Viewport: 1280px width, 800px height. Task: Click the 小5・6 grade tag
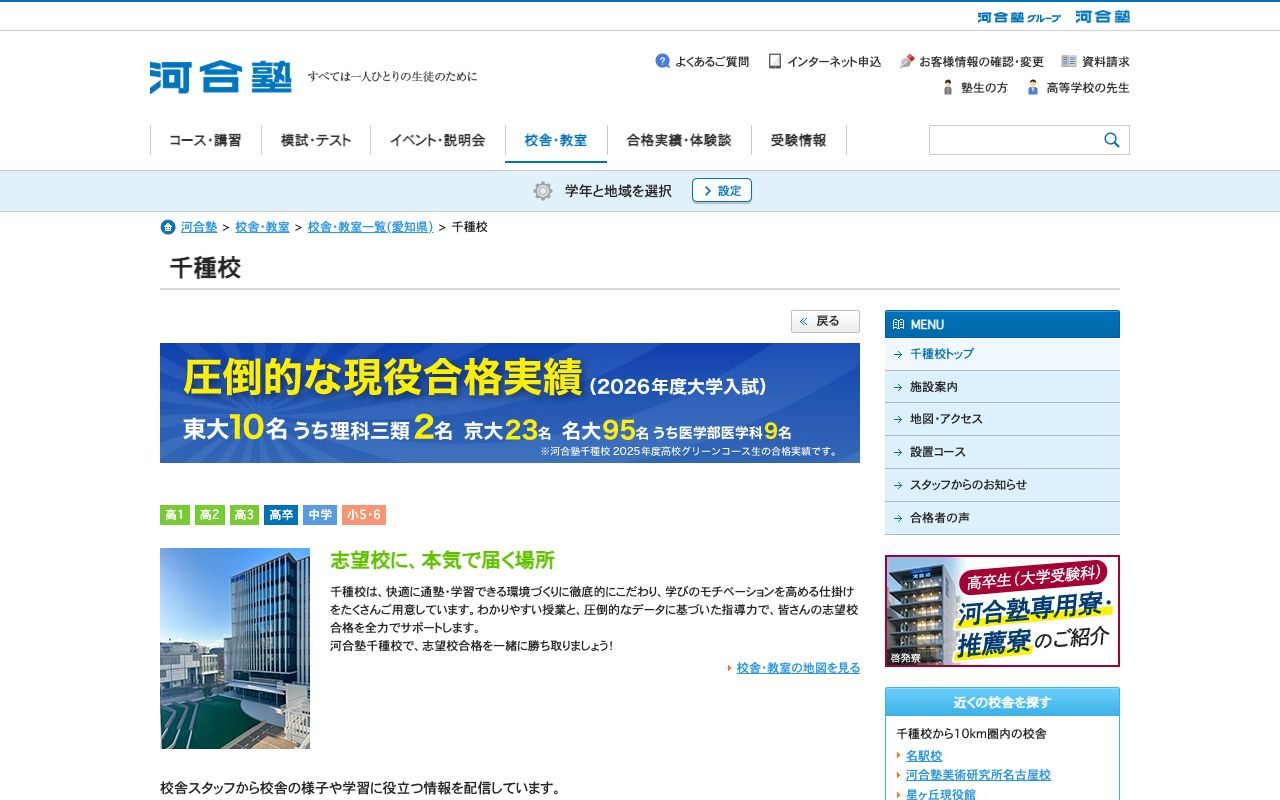(x=364, y=515)
